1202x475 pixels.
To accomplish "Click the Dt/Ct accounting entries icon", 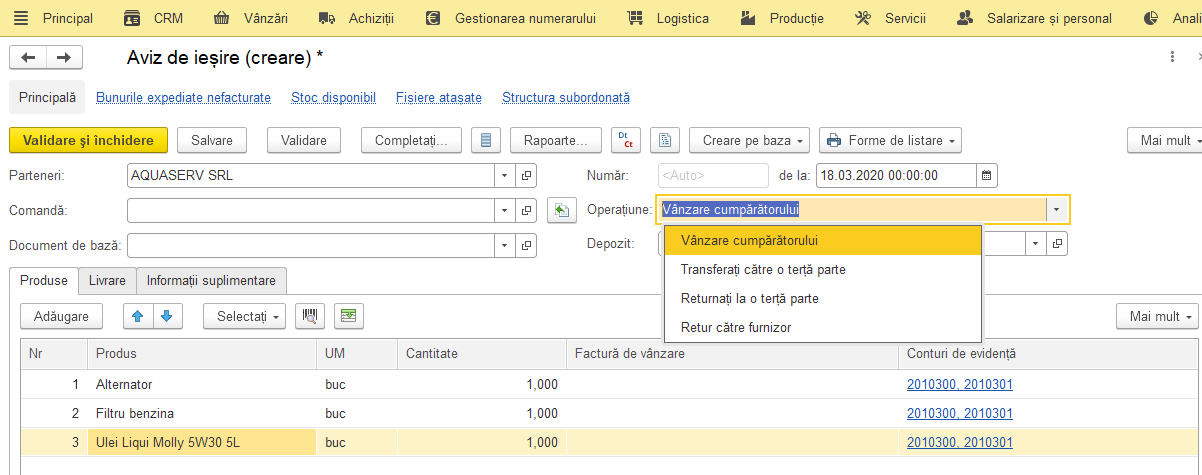I will (x=627, y=140).
